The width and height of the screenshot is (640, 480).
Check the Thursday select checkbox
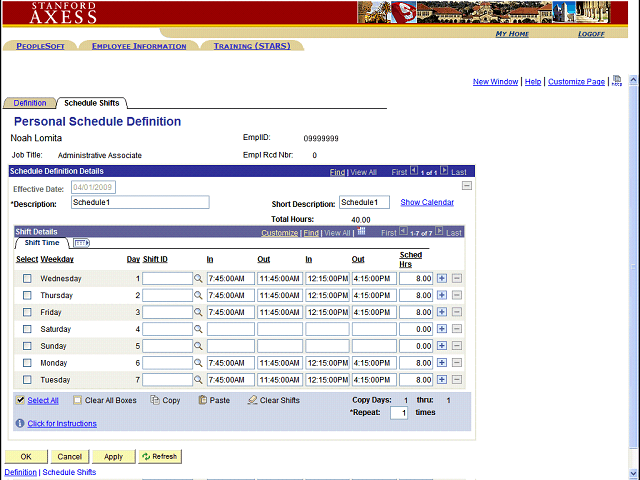[27, 296]
